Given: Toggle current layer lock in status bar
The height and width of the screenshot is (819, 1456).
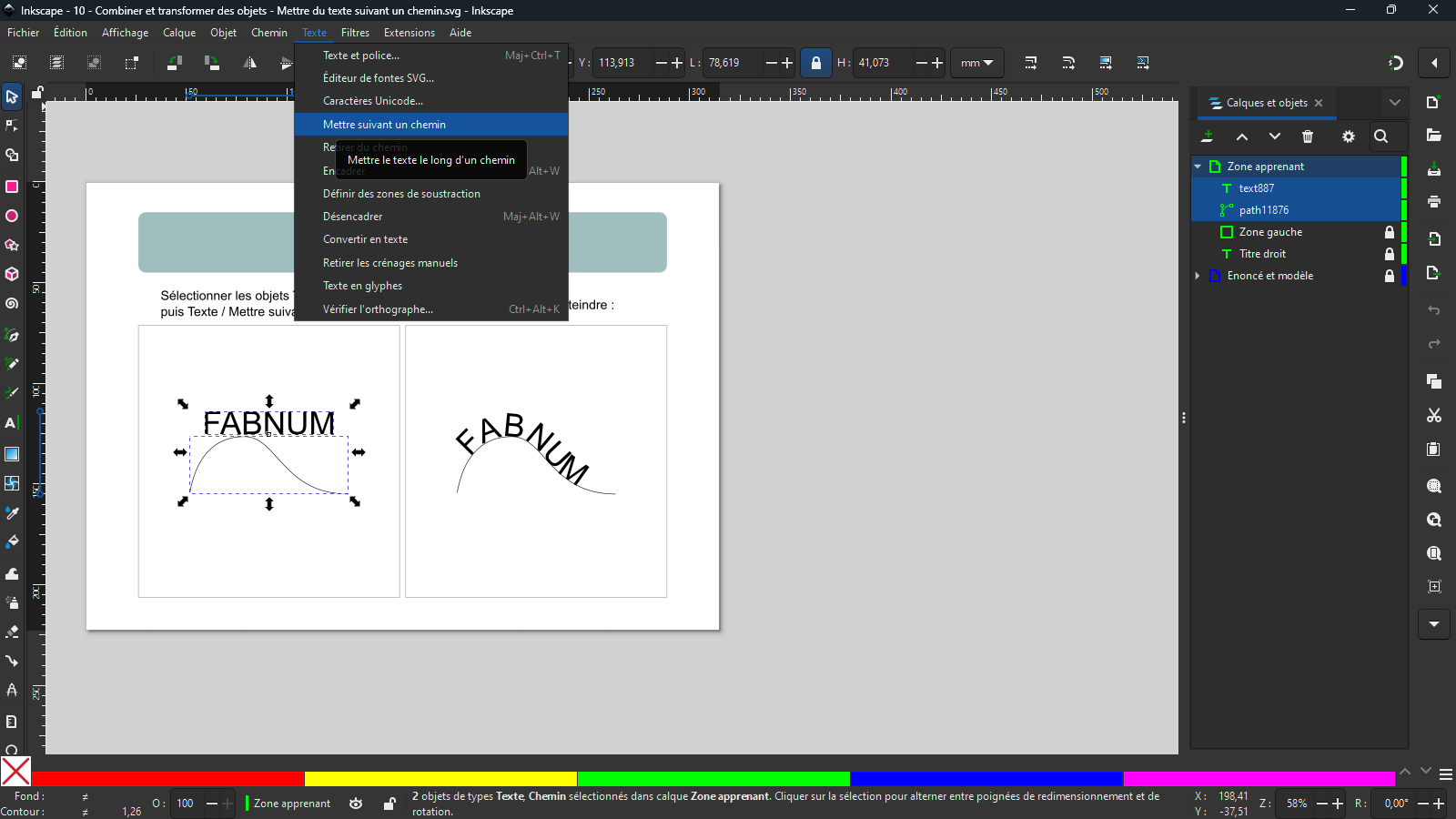Looking at the screenshot, I should click(389, 804).
